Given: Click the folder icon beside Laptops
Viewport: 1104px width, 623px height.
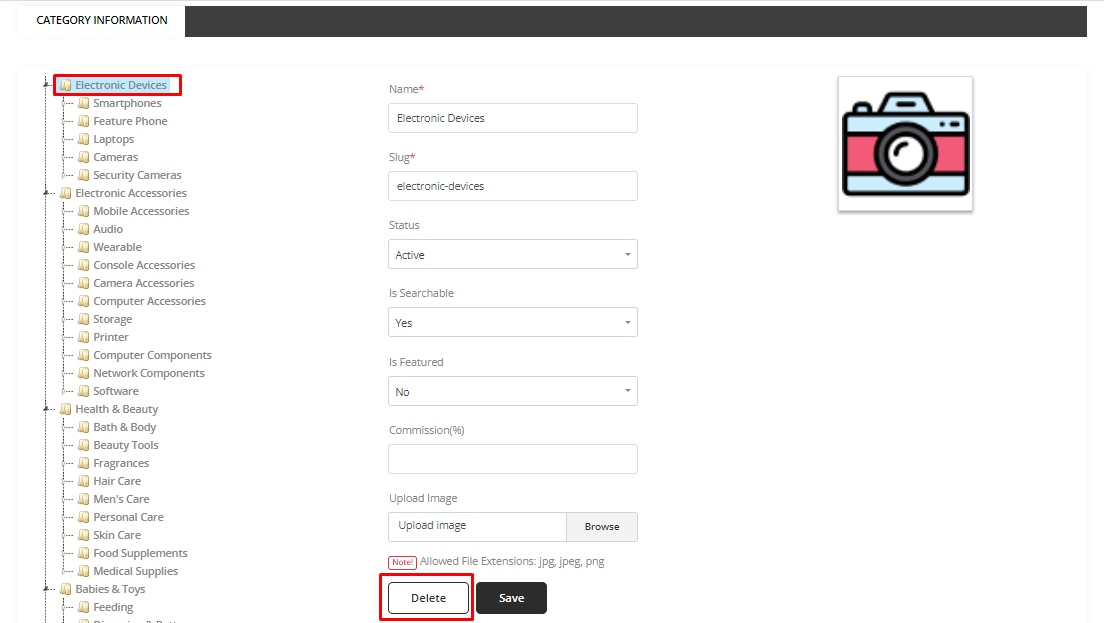Looking at the screenshot, I should [x=84, y=139].
